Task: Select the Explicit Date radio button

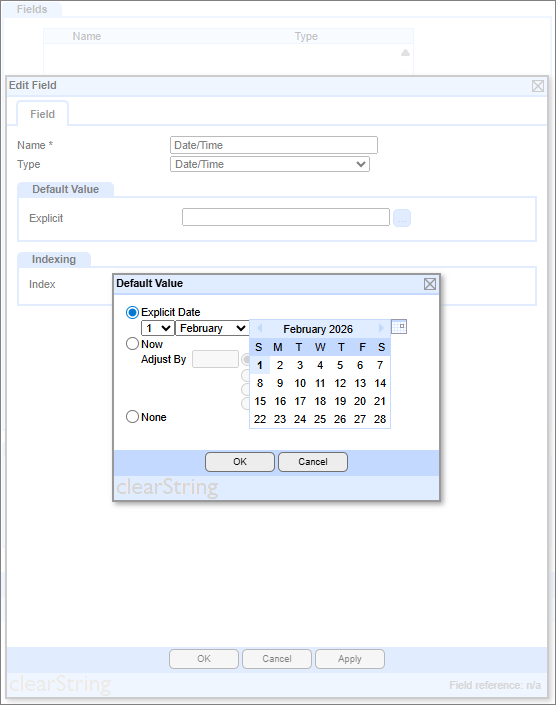Action: pos(132,312)
